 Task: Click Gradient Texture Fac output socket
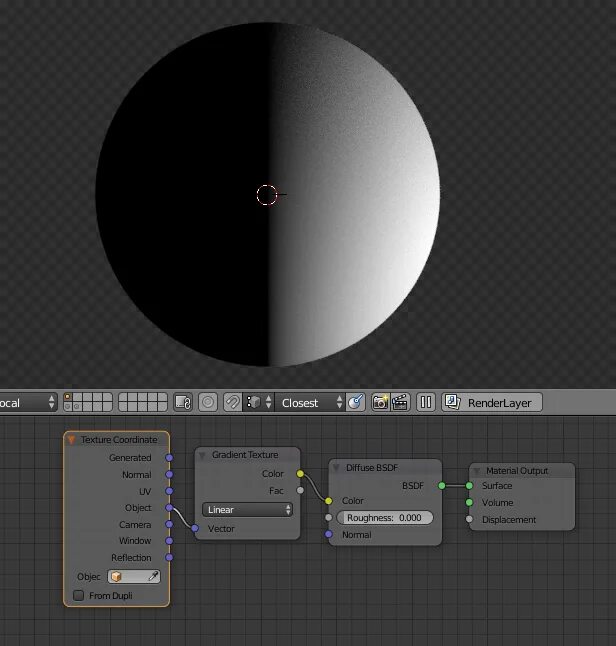pyautogui.click(x=300, y=490)
